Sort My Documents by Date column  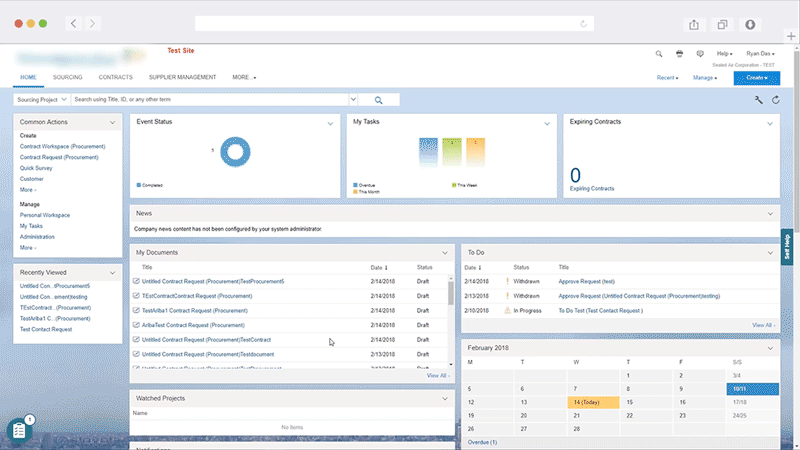(x=379, y=268)
